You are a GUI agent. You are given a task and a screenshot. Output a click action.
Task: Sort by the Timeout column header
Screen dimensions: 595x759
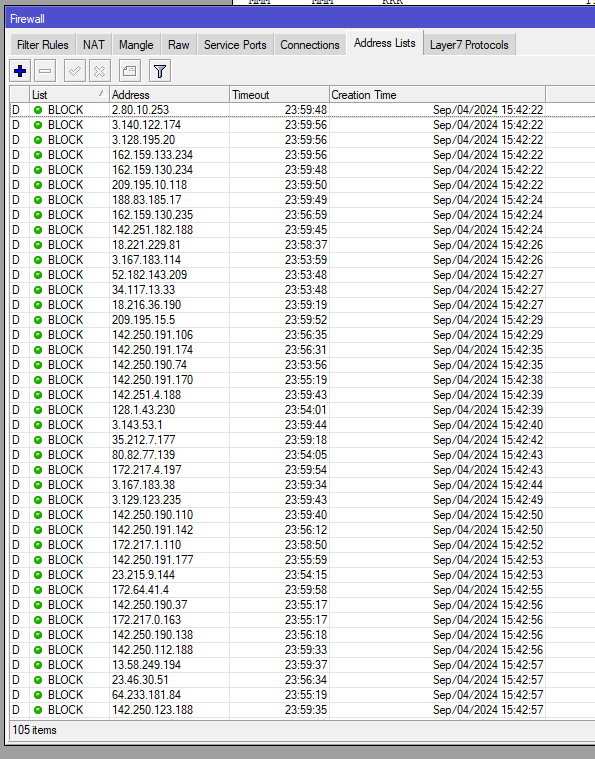pos(280,95)
